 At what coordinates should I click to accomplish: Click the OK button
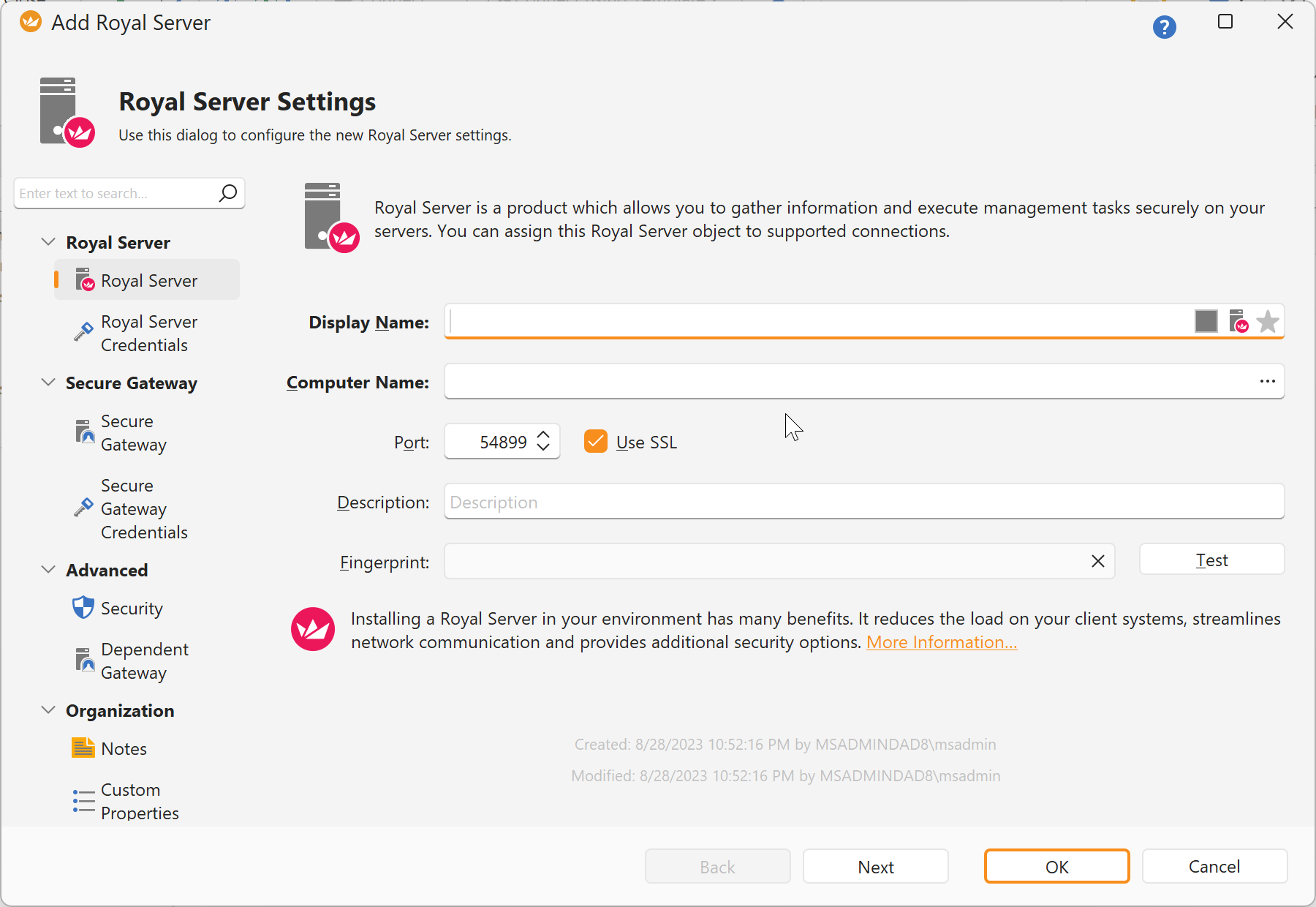tap(1056, 867)
